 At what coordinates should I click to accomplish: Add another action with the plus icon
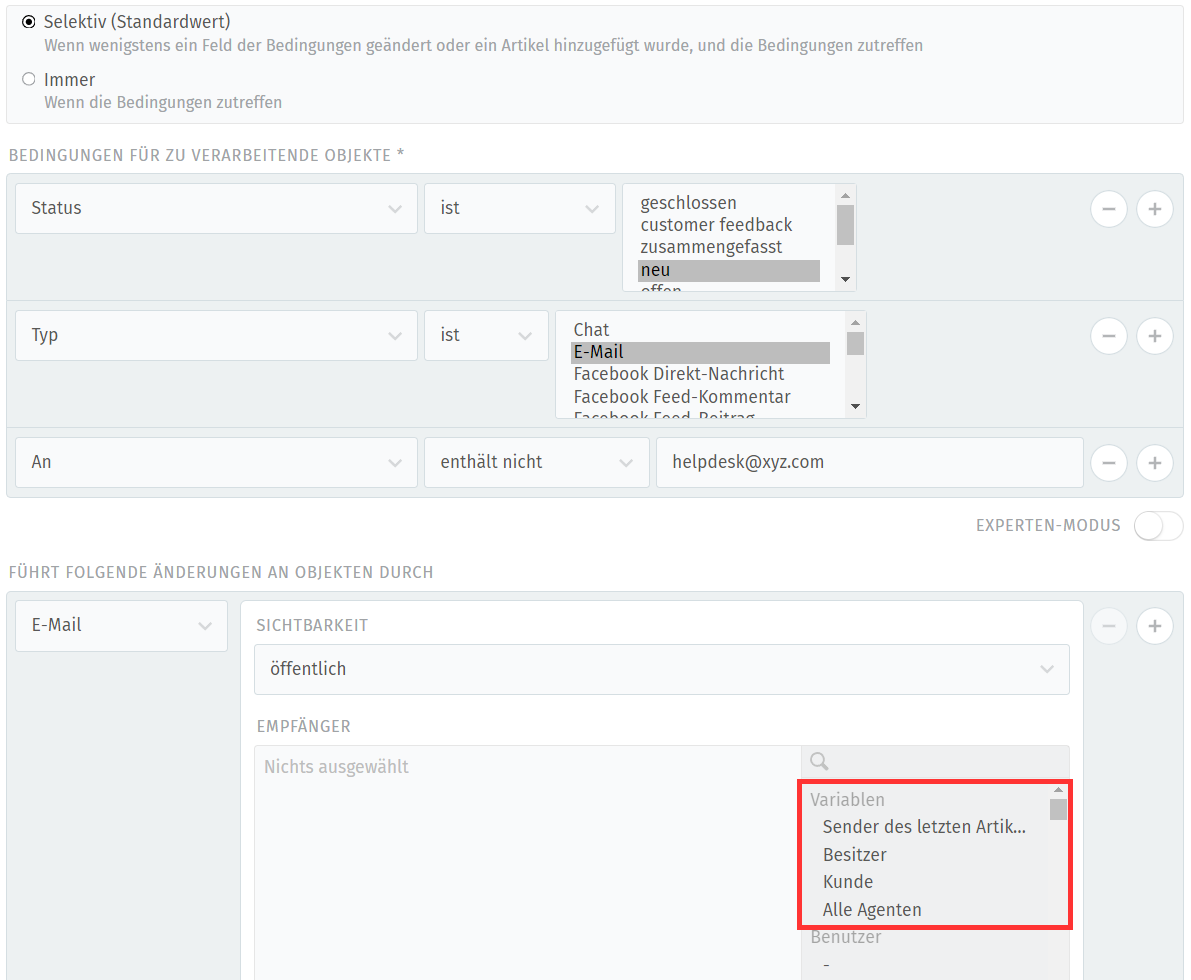1155,626
